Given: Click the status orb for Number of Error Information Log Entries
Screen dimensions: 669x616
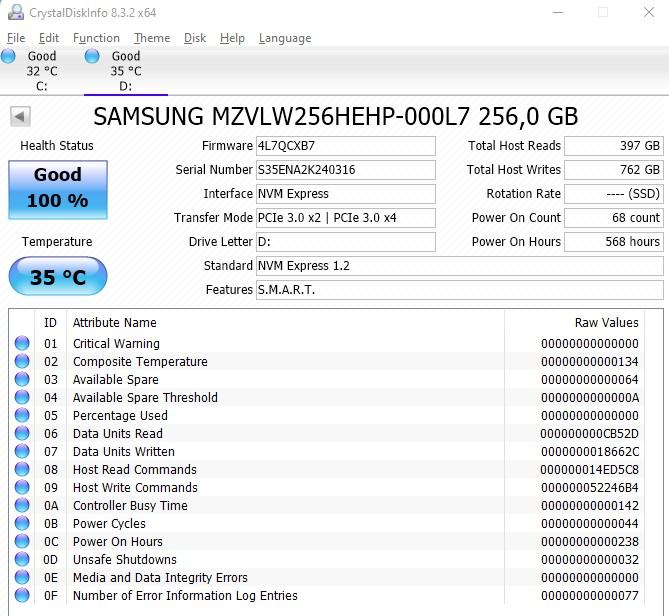Looking at the screenshot, I should click(22, 595).
